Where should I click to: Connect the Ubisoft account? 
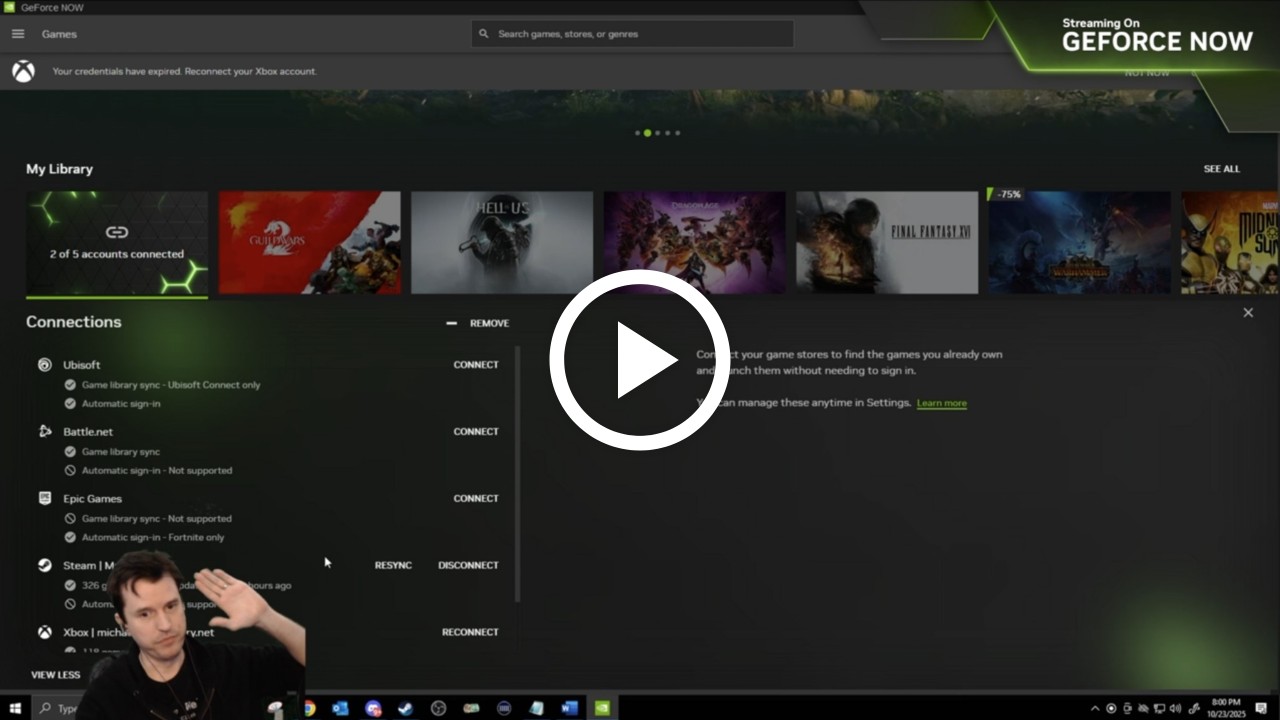click(x=476, y=365)
